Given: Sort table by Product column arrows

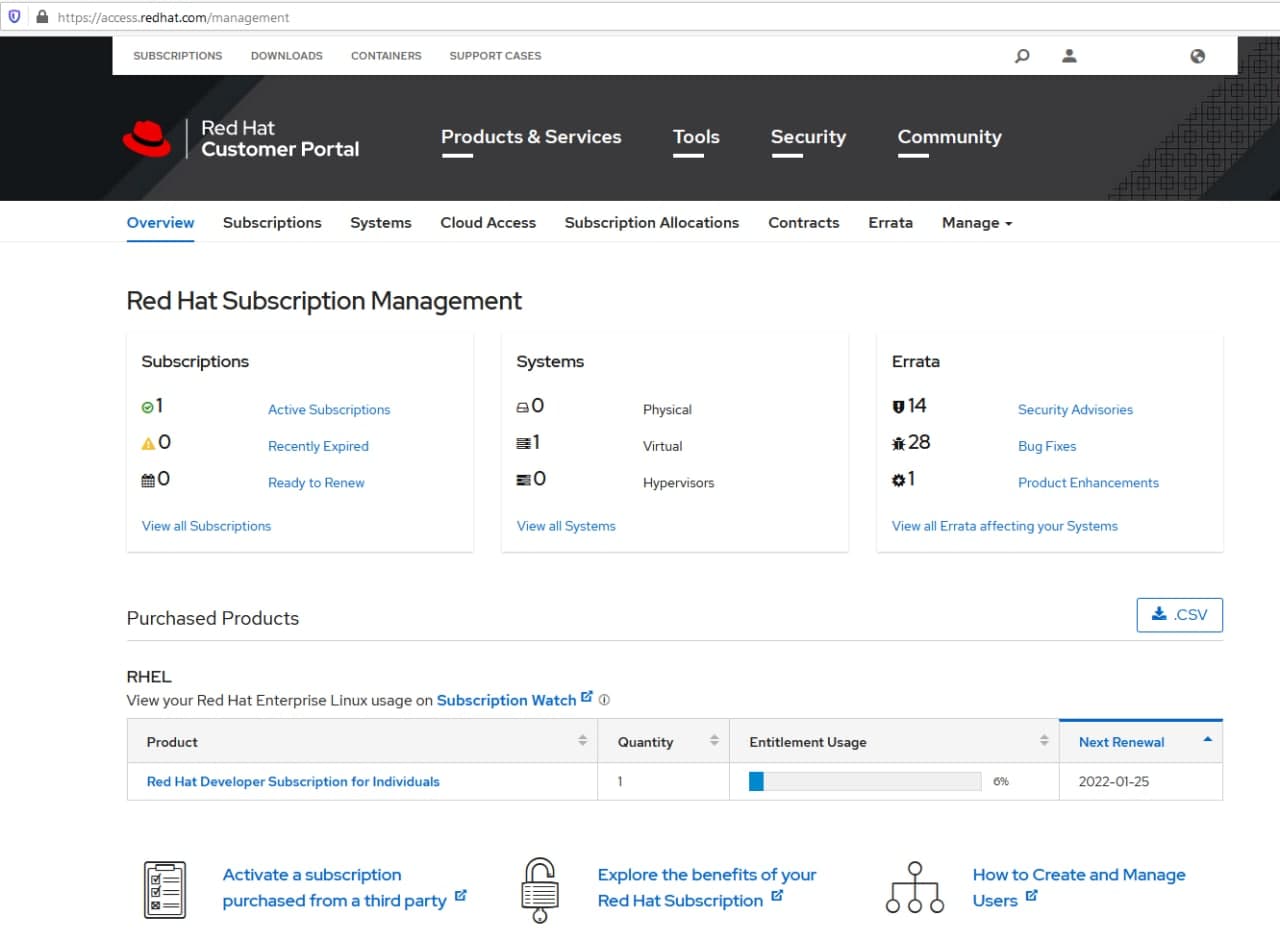Looking at the screenshot, I should tap(583, 741).
